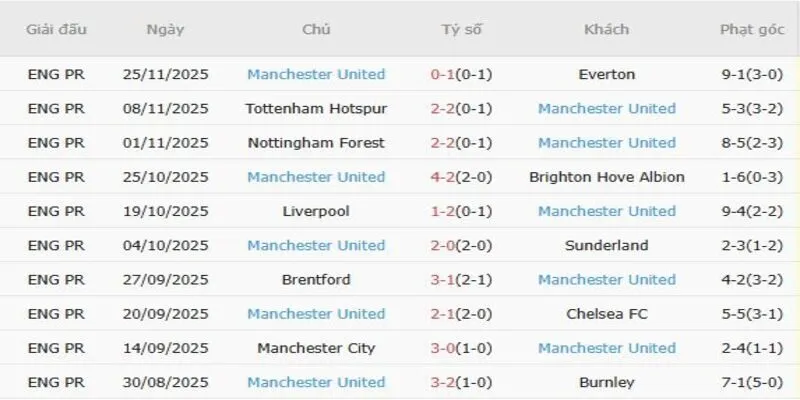The width and height of the screenshot is (800, 400).
Task: Select Chelsea FC in the away column
Action: [x=607, y=314]
